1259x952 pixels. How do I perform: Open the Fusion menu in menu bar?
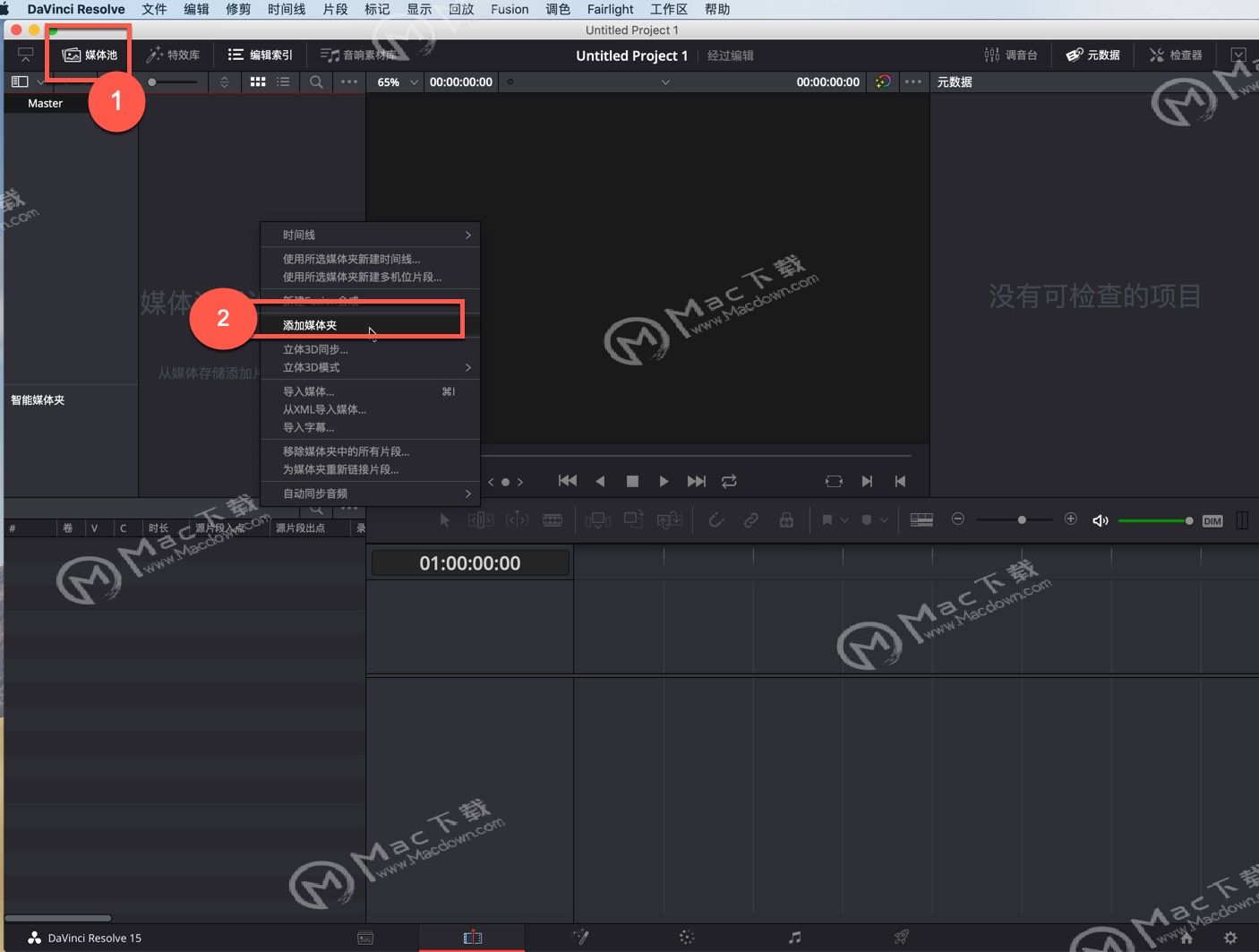(x=510, y=9)
